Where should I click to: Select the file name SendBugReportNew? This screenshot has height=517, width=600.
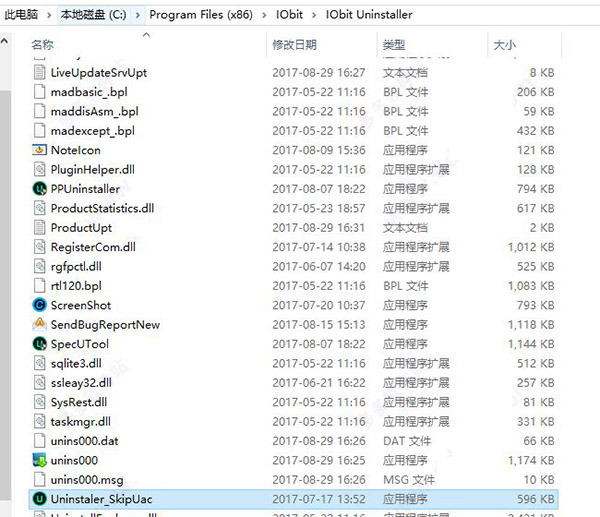coord(105,325)
